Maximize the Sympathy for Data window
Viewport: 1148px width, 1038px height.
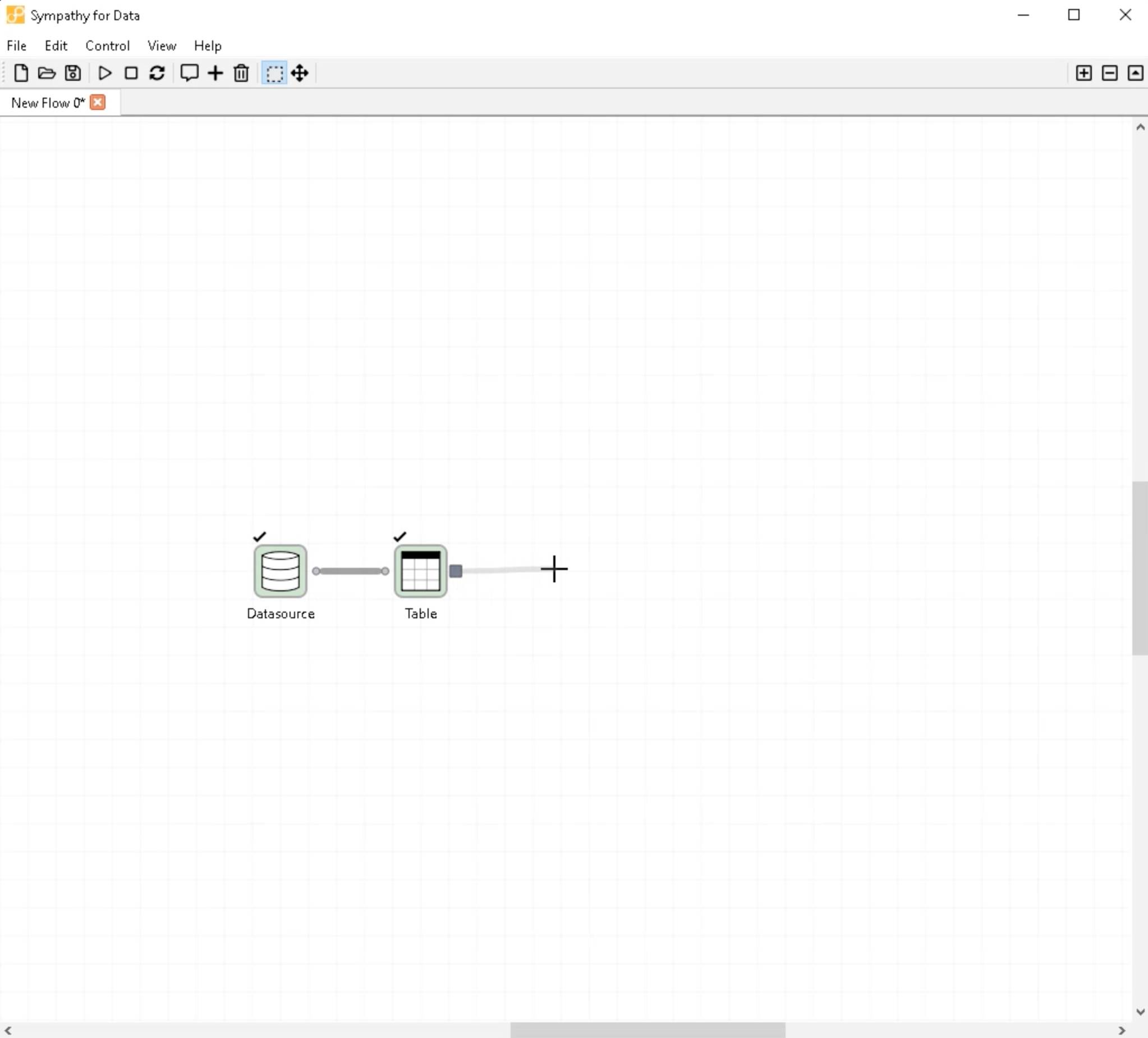[x=1074, y=15]
